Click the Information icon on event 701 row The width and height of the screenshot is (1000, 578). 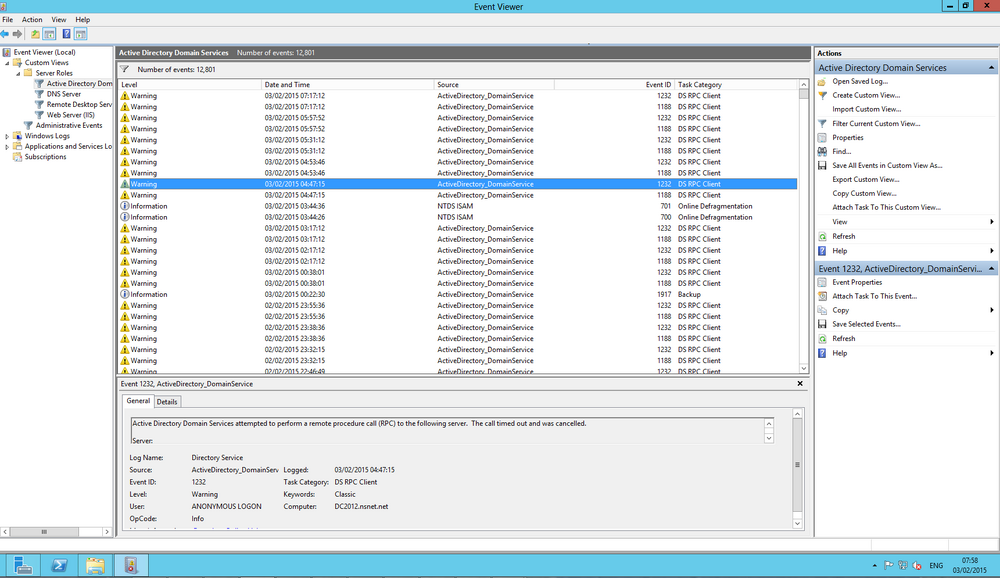124,206
